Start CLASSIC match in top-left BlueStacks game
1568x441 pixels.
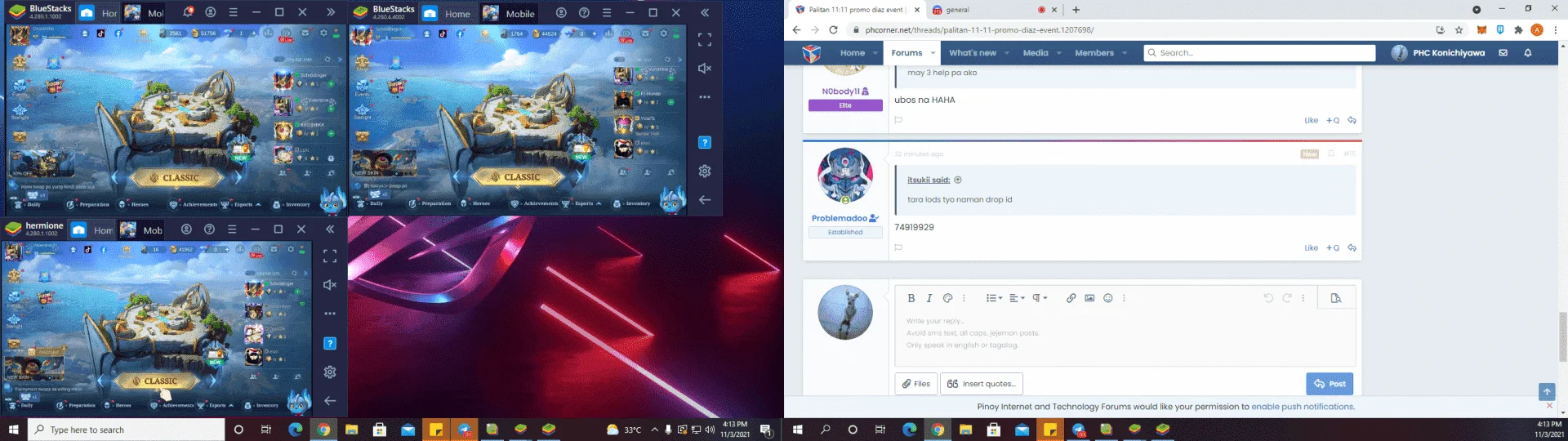pyautogui.click(x=180, y=177)
